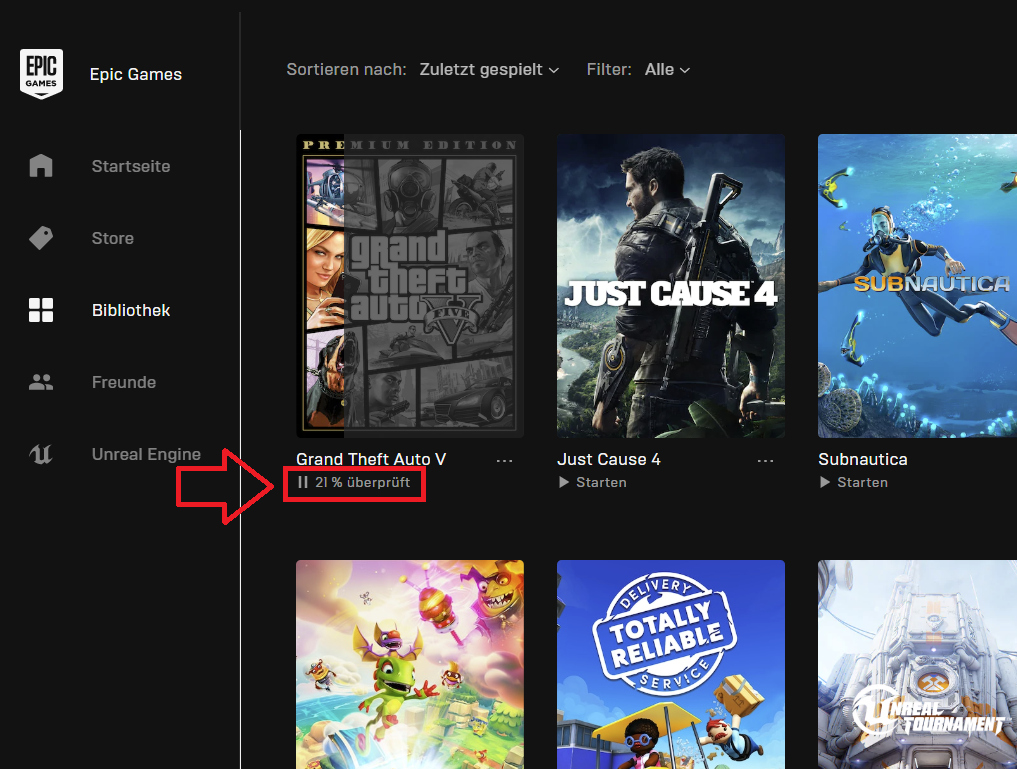
Task: Click the 'Filter:' label
Action: [609, 69]
